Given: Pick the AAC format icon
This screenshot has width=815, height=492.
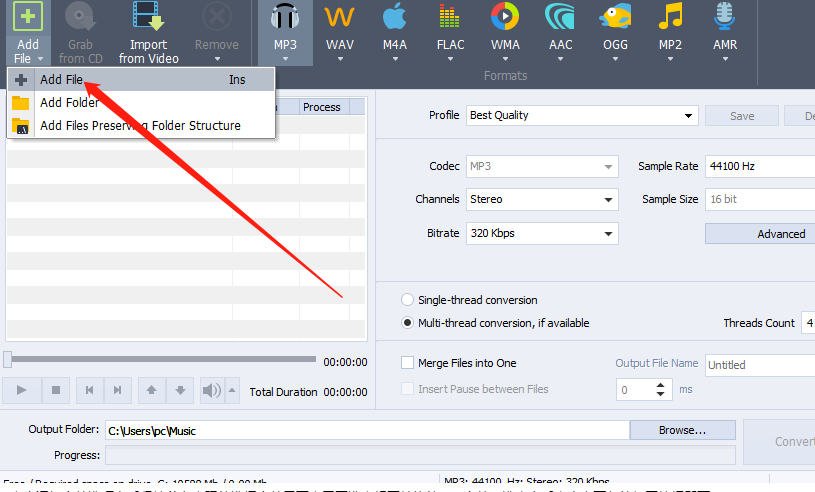Looking at the screenshot, I should point(560,17).
